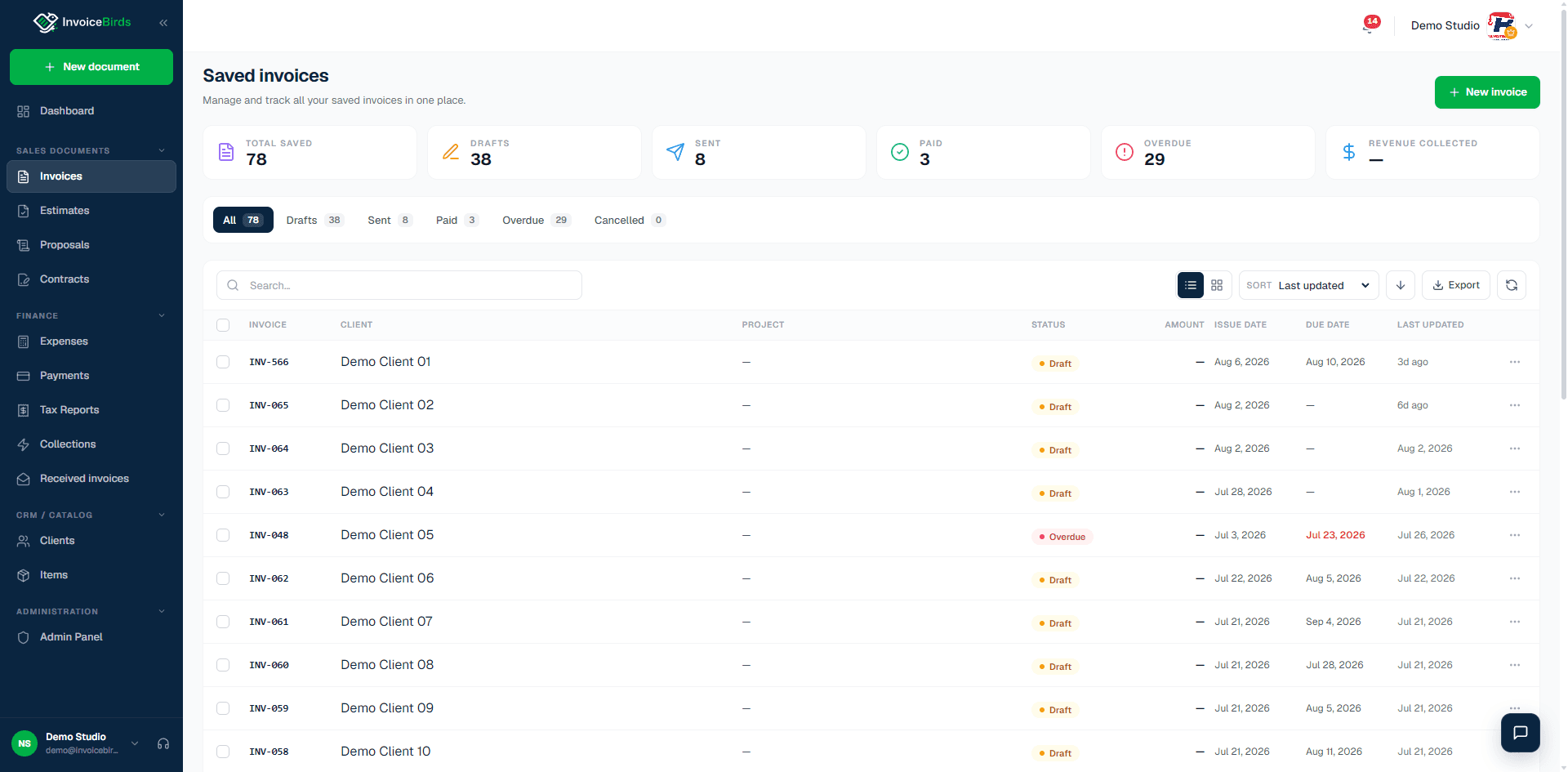Image resolution: width=1568 pixels, height=772 pixels.
Task: Open notifications bell with 14 badge
Action: (1370, 25)
